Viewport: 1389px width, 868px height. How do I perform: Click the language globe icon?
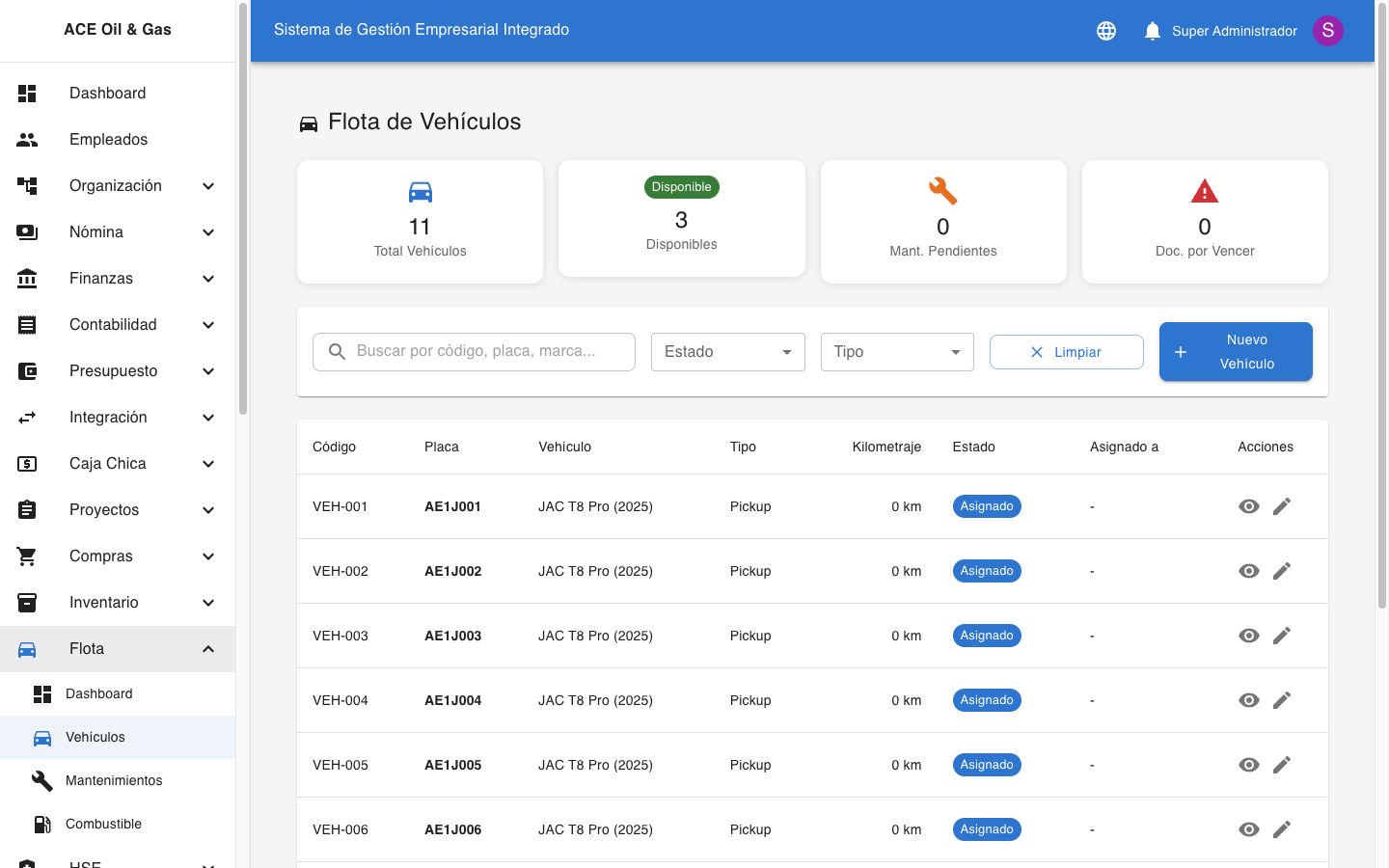tap(1106, 31)
